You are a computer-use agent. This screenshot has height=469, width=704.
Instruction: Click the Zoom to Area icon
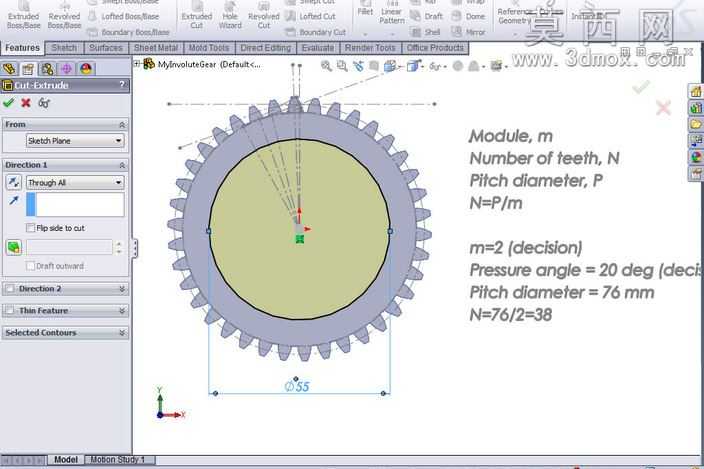pyautogui.click(x=342, y=66)
